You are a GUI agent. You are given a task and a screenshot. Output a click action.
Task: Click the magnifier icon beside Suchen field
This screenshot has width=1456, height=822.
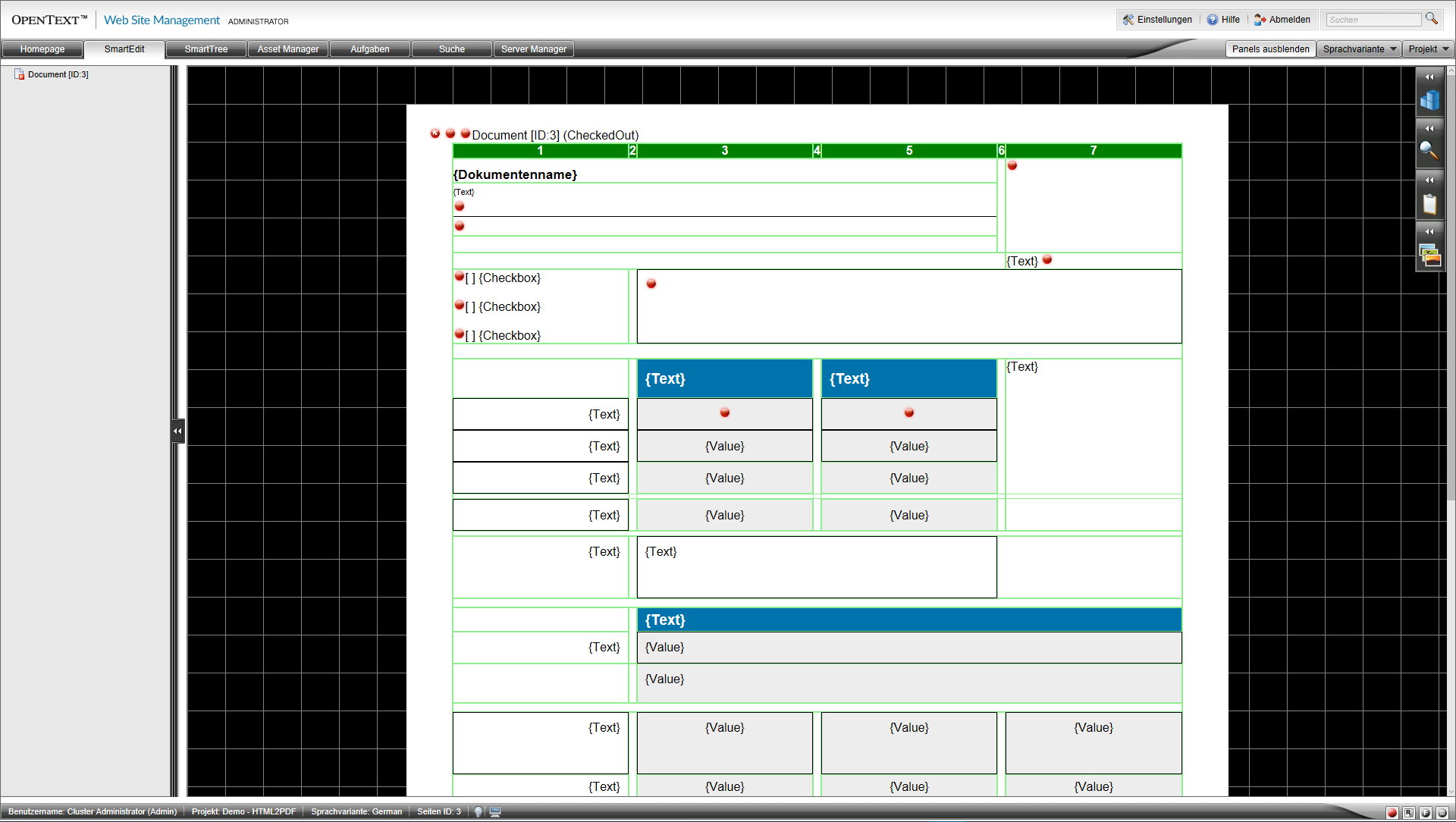(x=1432, y=18)
